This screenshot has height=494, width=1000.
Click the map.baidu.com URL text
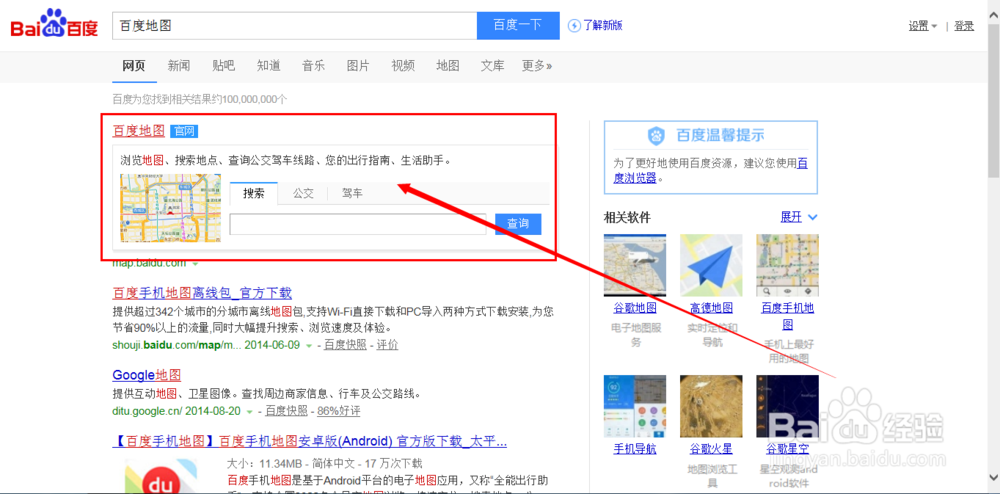[149, 263]
